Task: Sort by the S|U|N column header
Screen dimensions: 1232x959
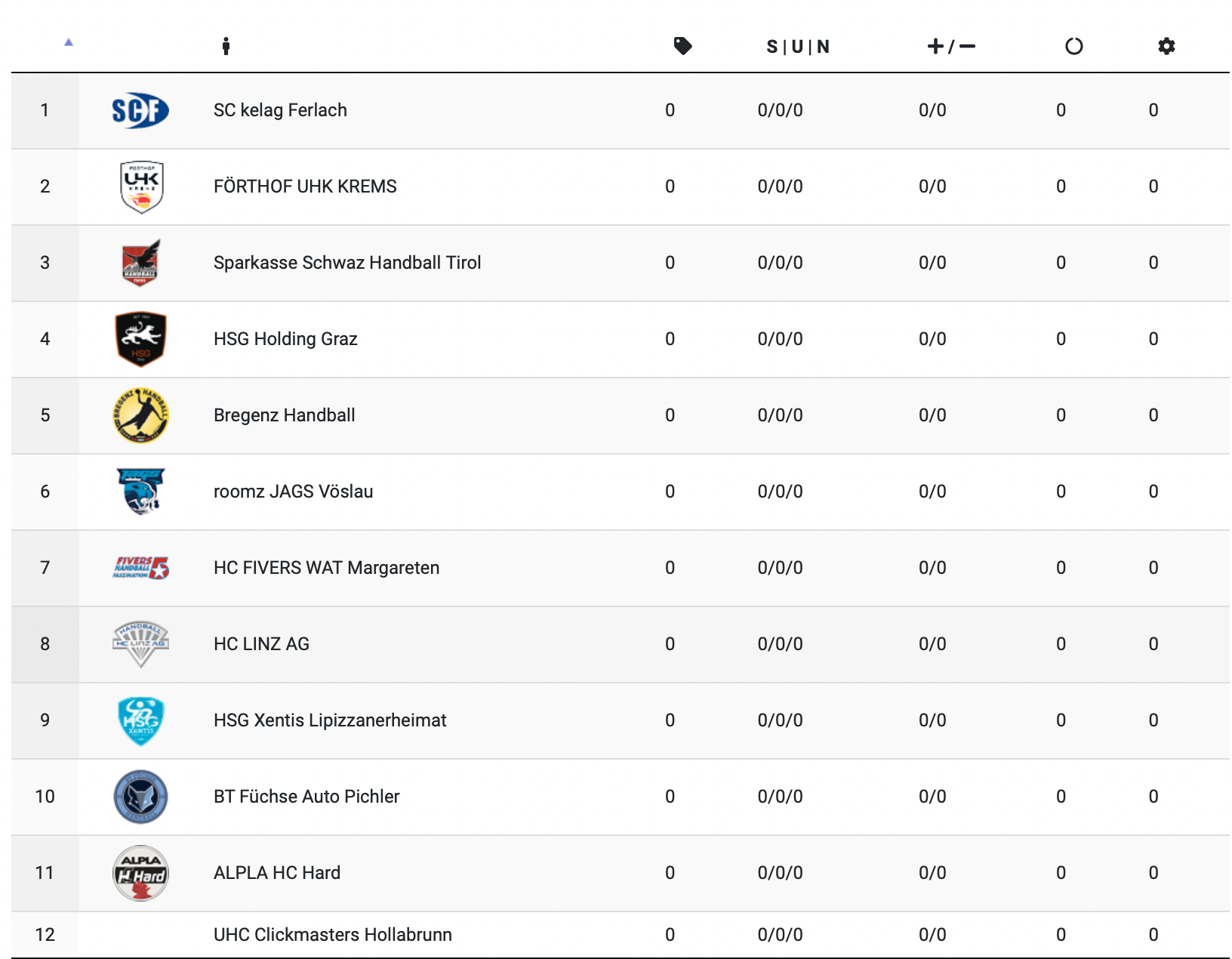Action: coord(798,47)
